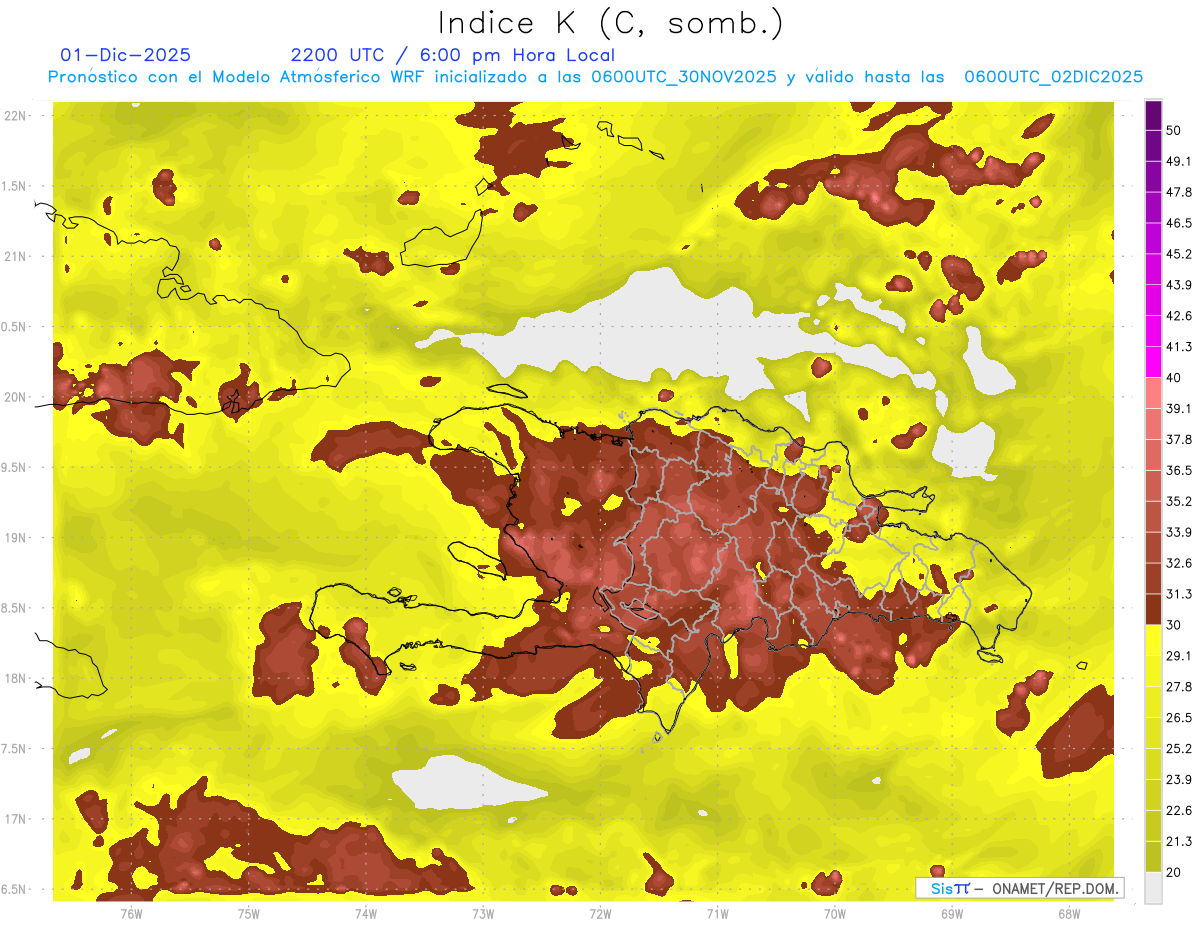Viewport: 1200px width, 927px height.
Task: Click the dark purple swatch atop the colorbar
Action: click(x=1153, y=116)
